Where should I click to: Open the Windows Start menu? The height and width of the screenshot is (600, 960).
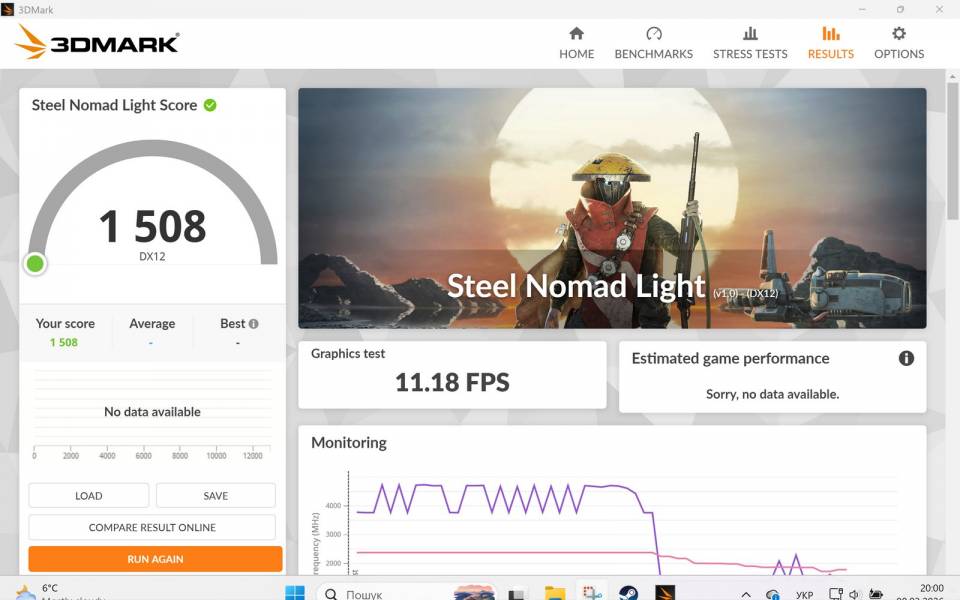pyautogui.click(x=295, y=592)
